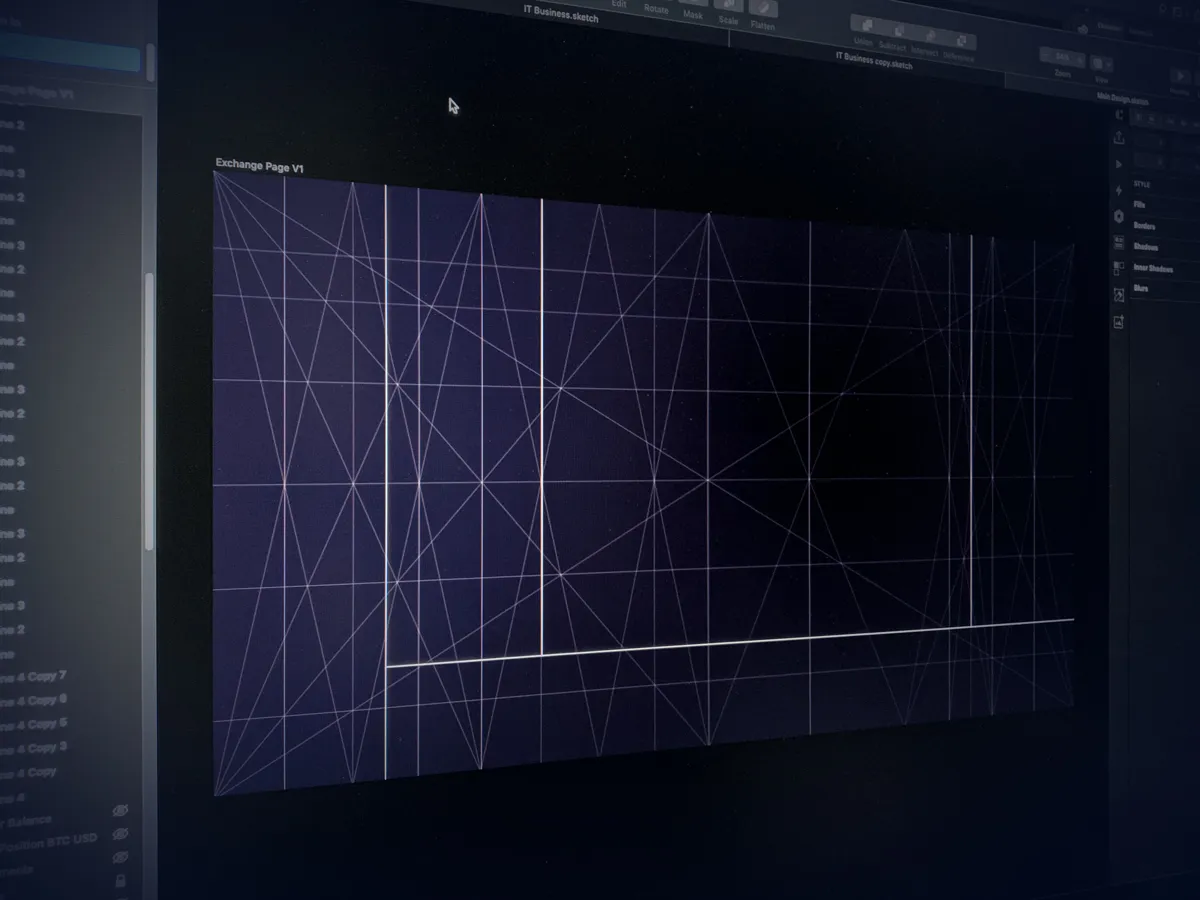Click the play triangle icon in the inspector strip

click(x=1119, y=164)
